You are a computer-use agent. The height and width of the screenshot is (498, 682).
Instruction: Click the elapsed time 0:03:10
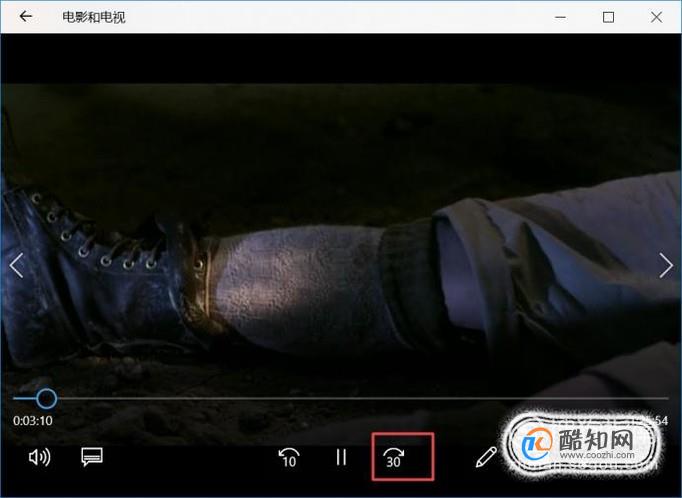pyautogui.click(x=33, y=421)
